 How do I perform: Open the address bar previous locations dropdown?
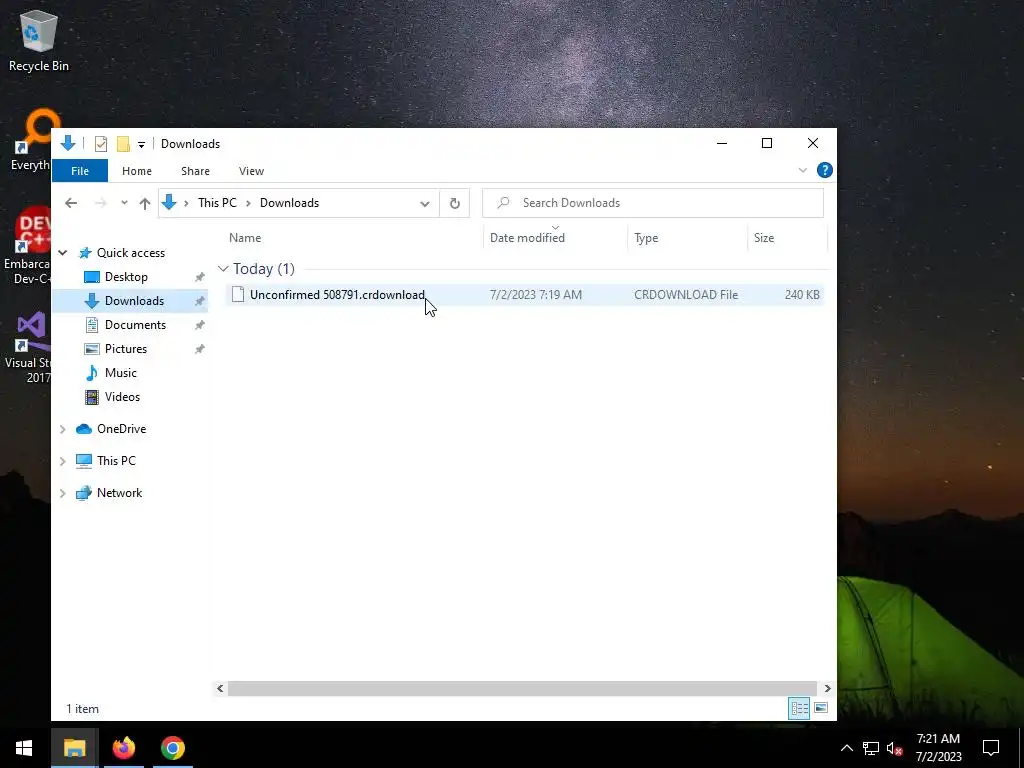coord(424,204)
